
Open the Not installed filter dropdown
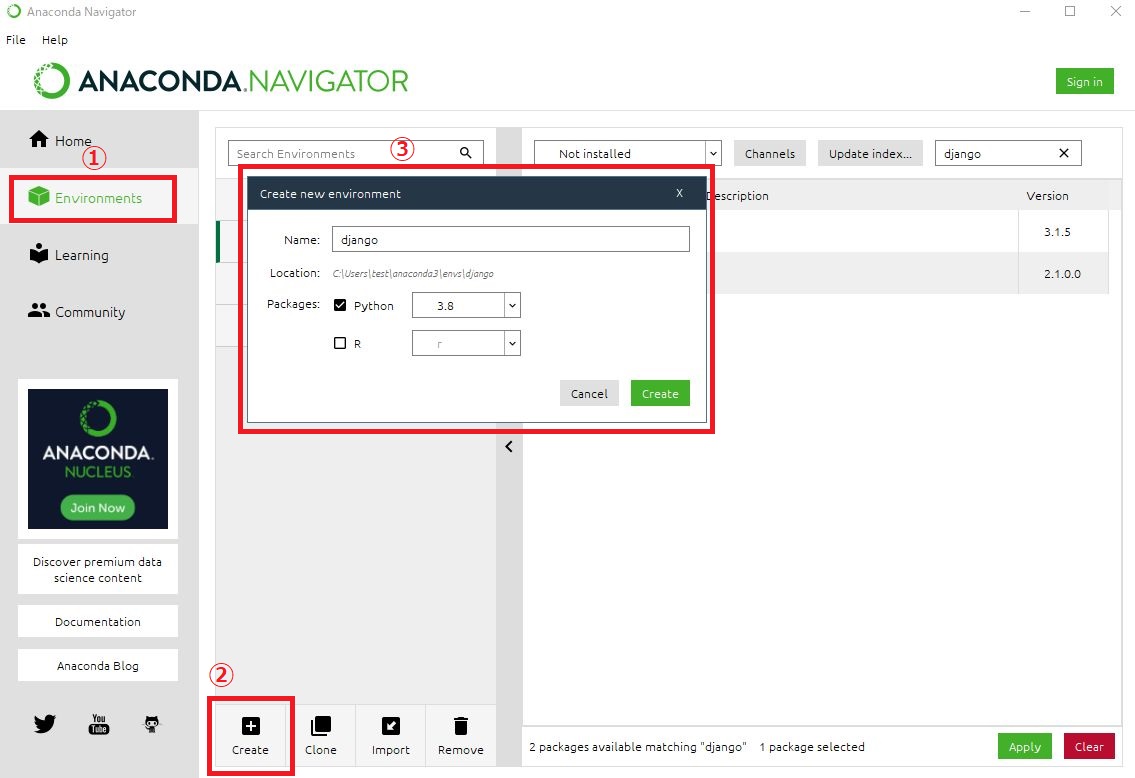[628, 153]
